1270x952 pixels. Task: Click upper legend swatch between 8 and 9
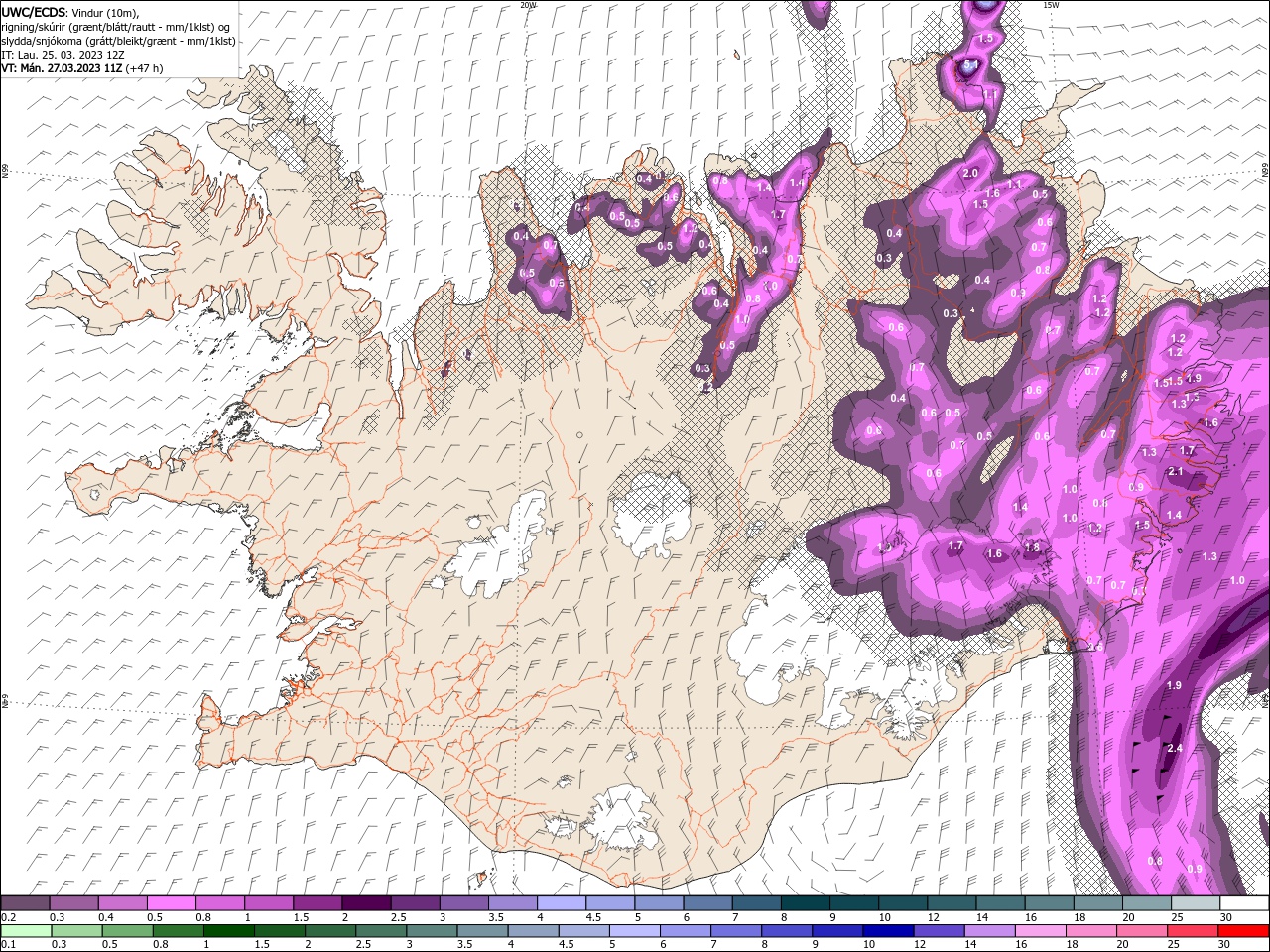coord(806,903)
